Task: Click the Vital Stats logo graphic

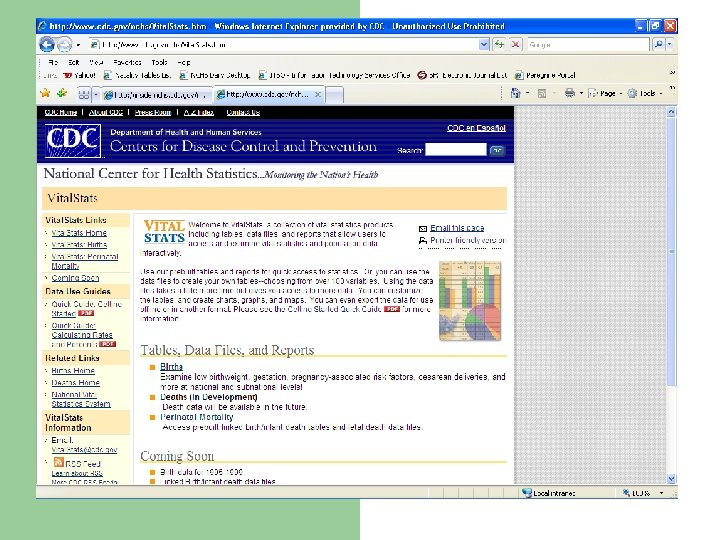Action: pyautogui.click(x=164, y=232)
